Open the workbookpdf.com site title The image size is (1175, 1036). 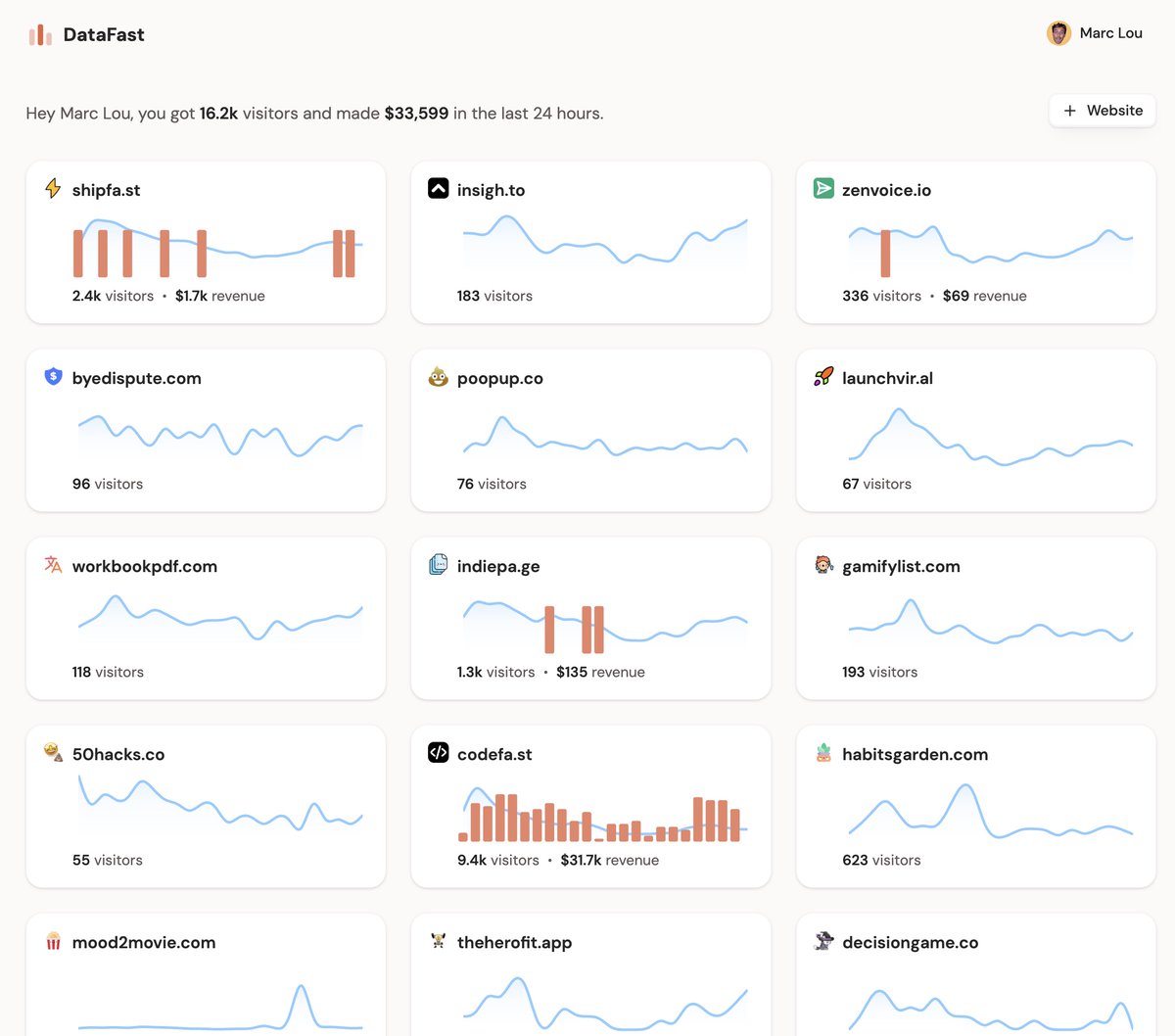point(144,566)
